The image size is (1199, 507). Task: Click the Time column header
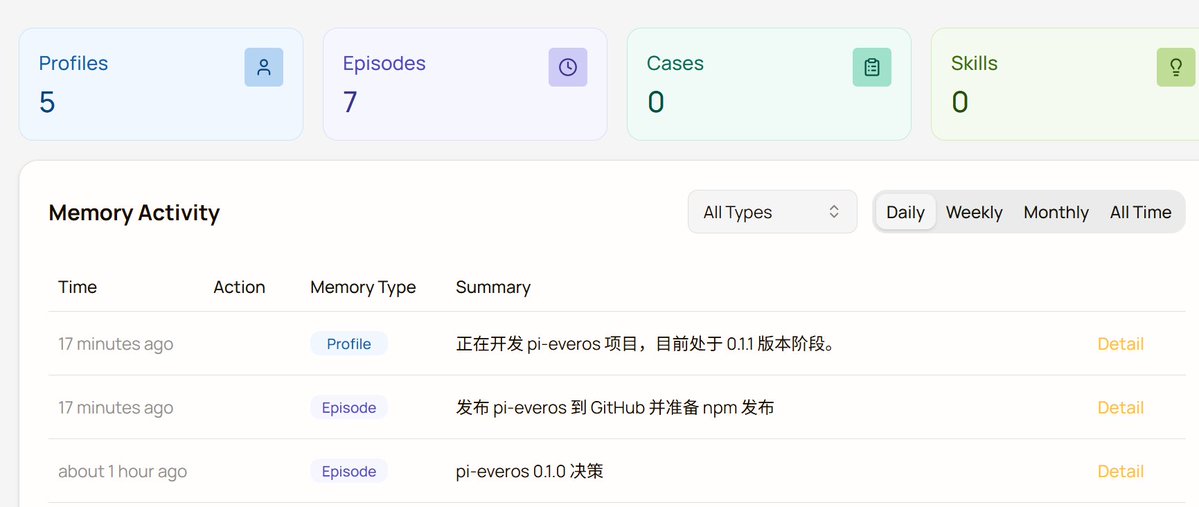77,288
